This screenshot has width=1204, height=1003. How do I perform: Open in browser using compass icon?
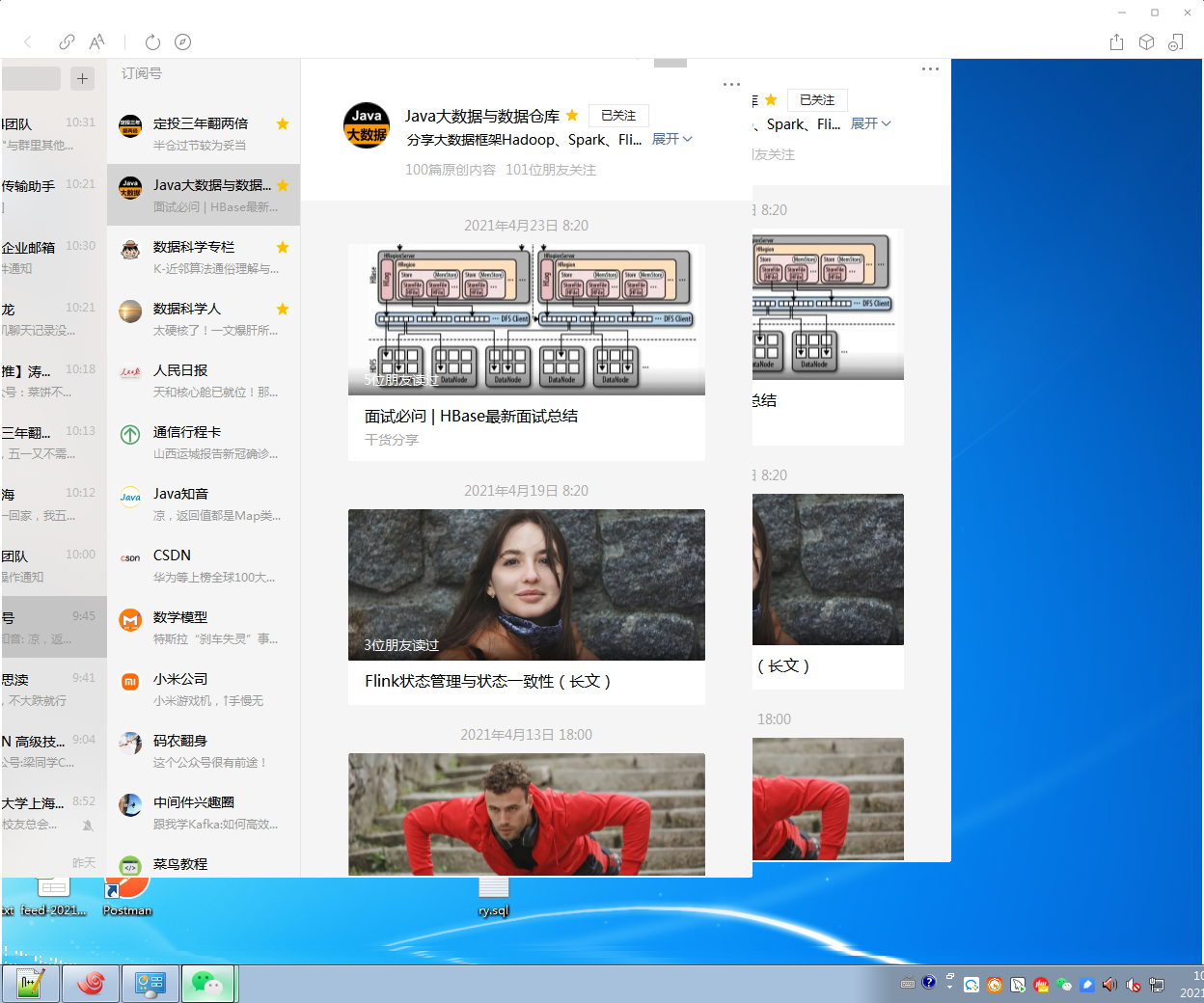pos(182,41)
